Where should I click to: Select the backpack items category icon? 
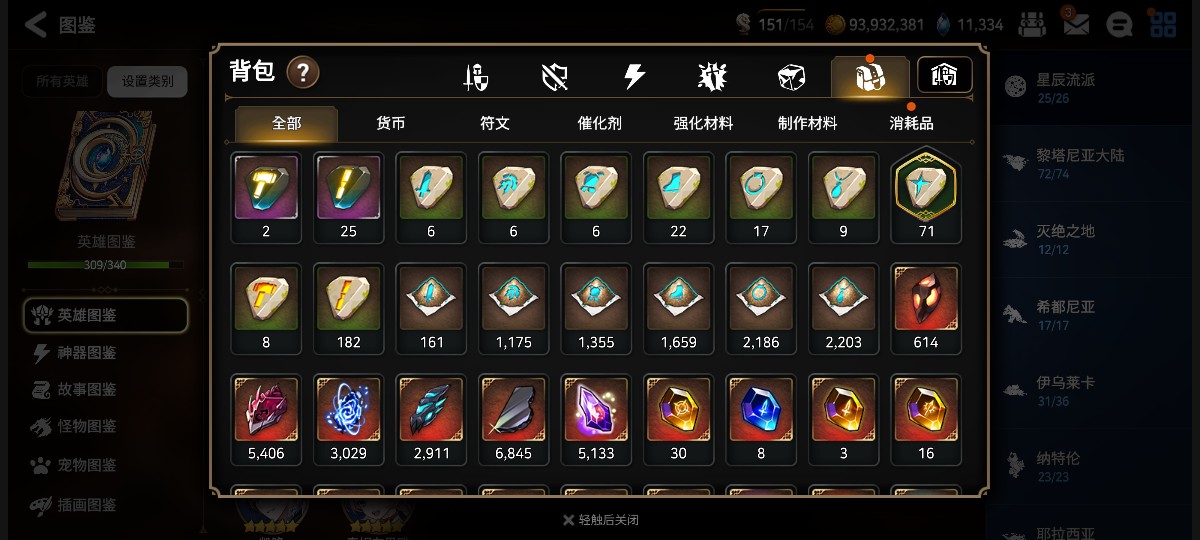coord(870,77)
